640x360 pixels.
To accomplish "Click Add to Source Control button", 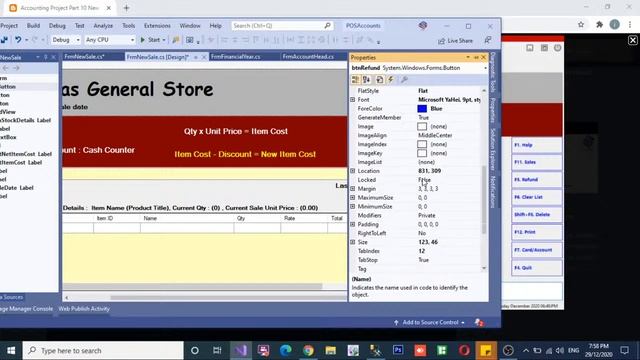I will [429, 322].
